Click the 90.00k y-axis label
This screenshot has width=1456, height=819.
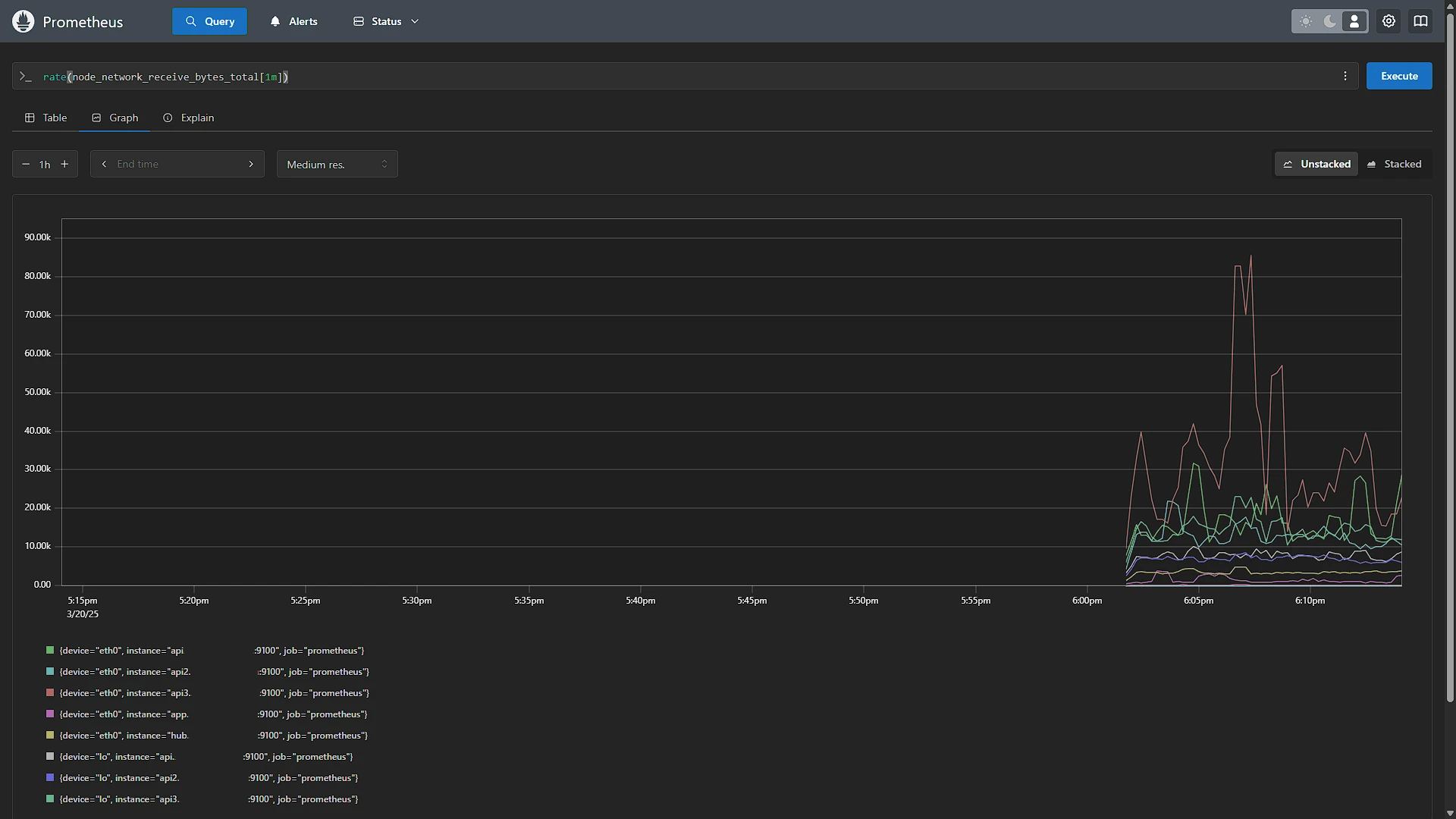tap(37, 237)
